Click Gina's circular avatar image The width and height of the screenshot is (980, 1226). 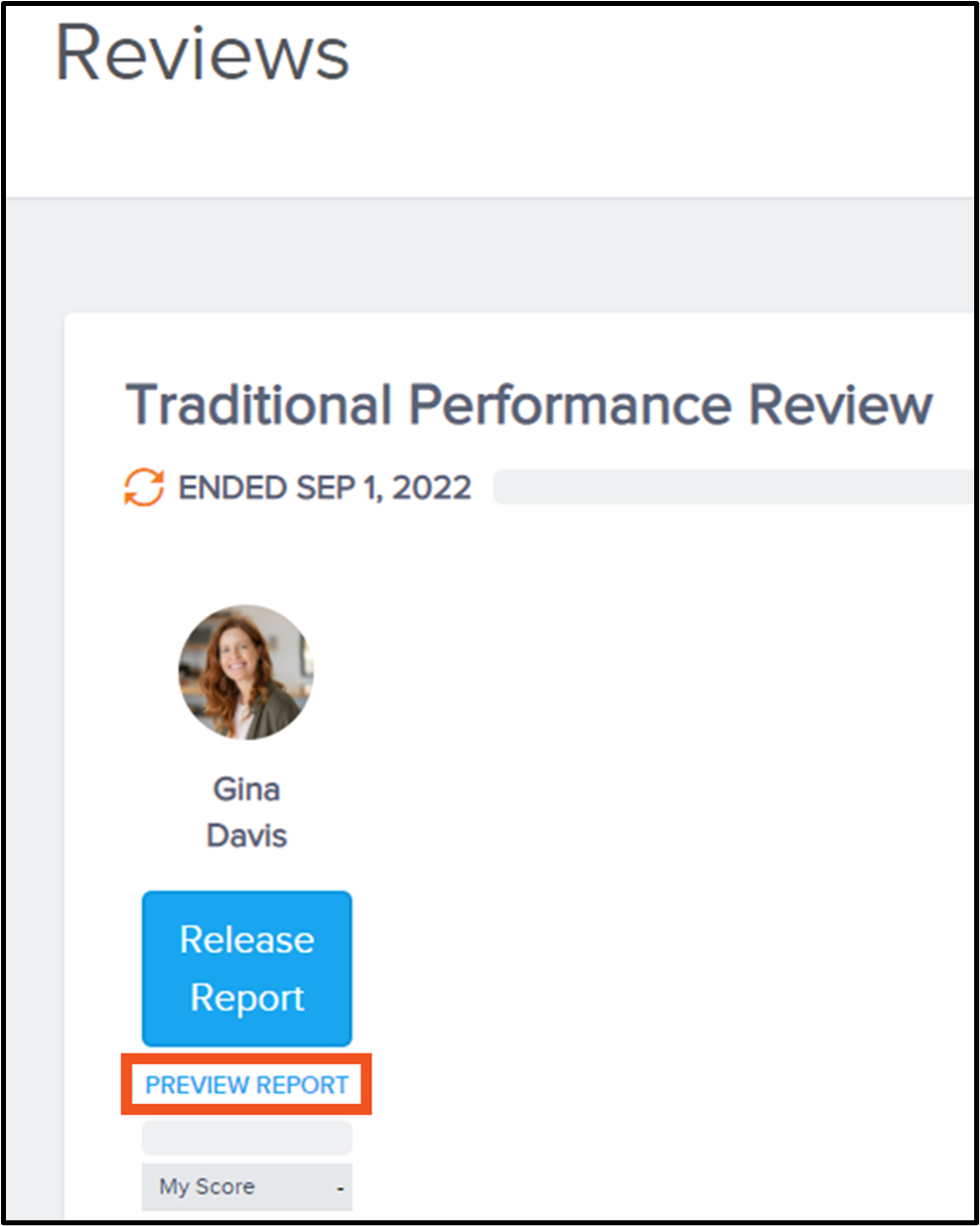[245, 672]
